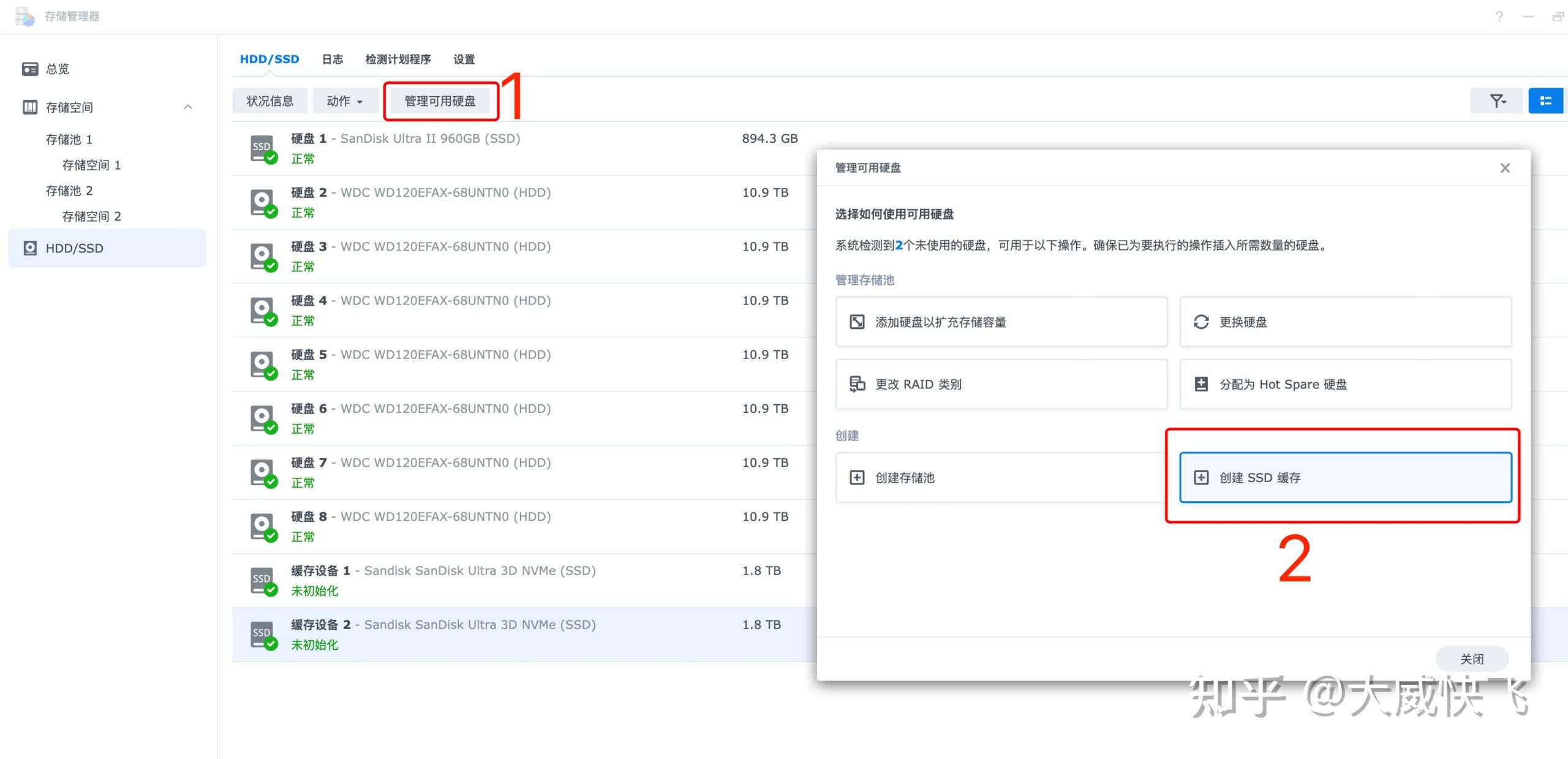1568x759 pixels.
Task: Click the 管理可用硬盘 menu item
Action: [x=440, y=100]
